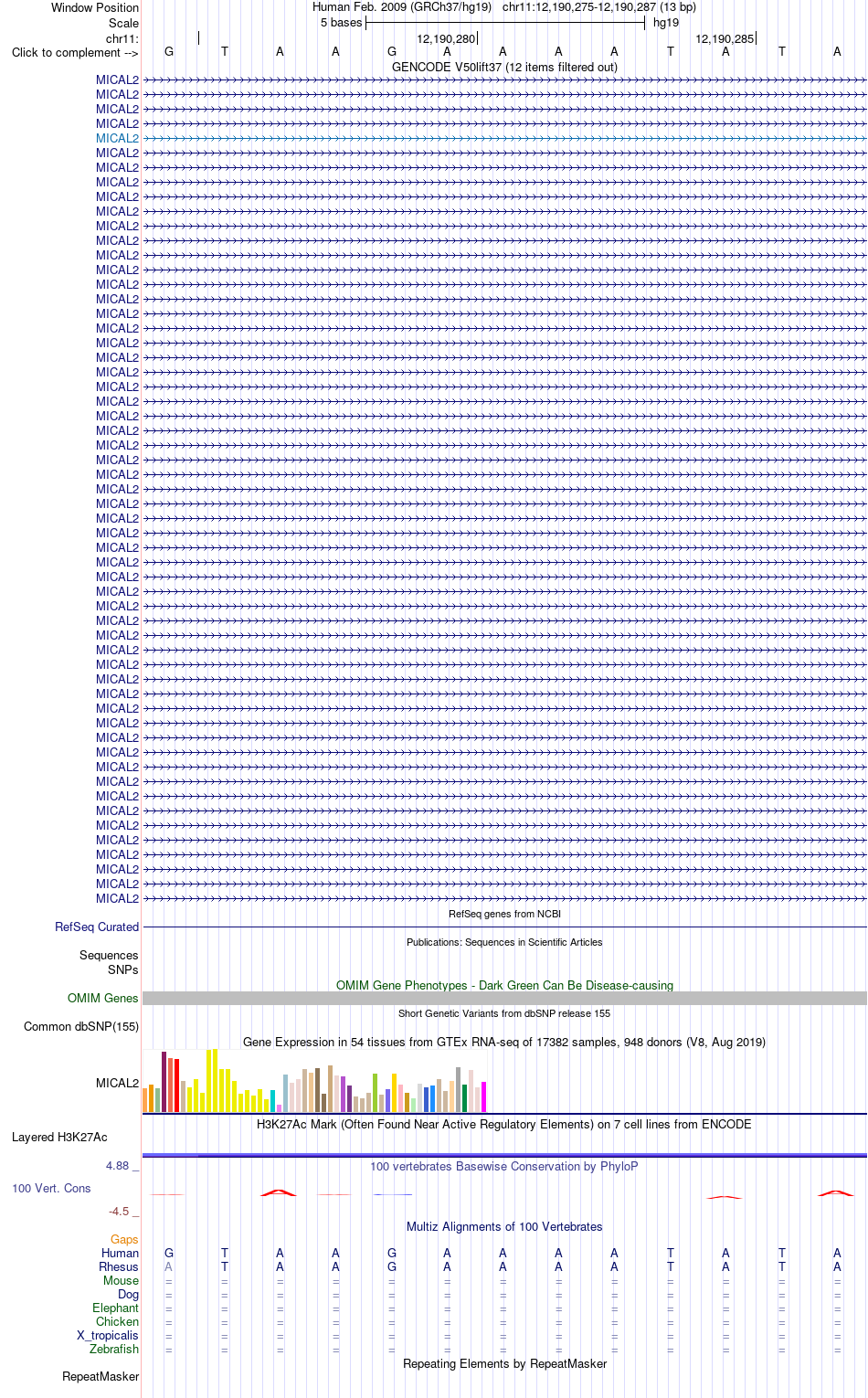Click 'Human Feb. 2009 (GRCh37/hg19)' assembly text

pyautogui.click(x=402, y=7)
